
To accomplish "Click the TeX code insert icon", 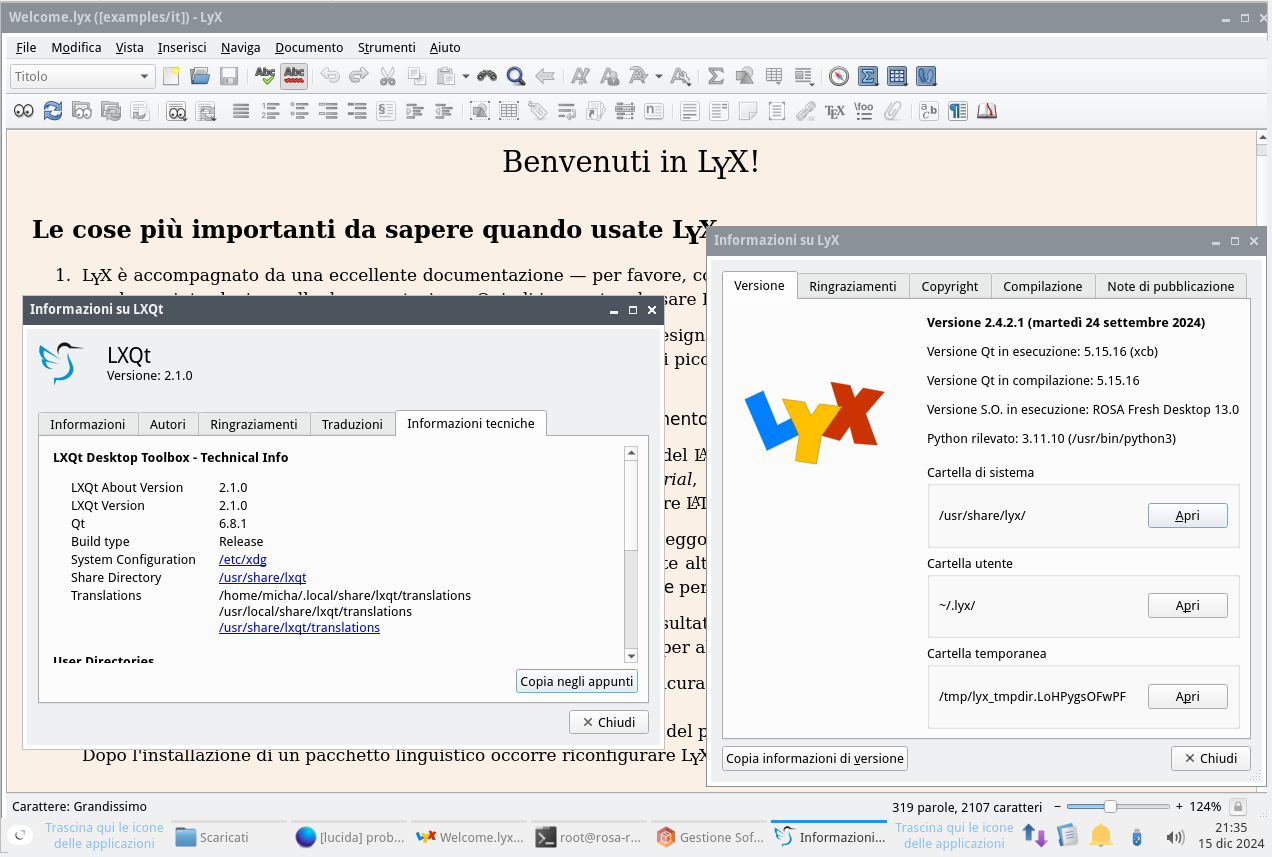I will coord(834,111).
